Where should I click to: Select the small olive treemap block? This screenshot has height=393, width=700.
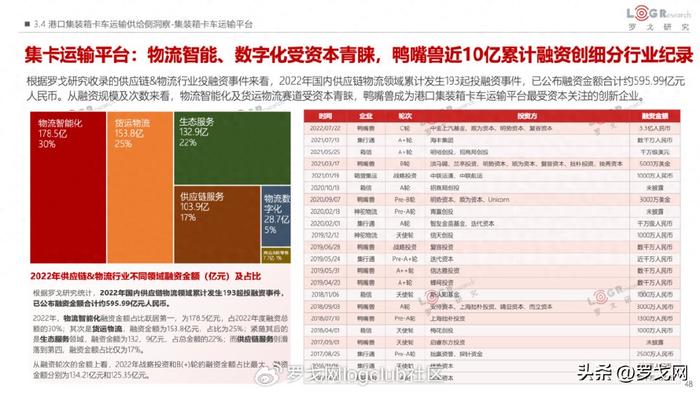(x=276, y=255)
